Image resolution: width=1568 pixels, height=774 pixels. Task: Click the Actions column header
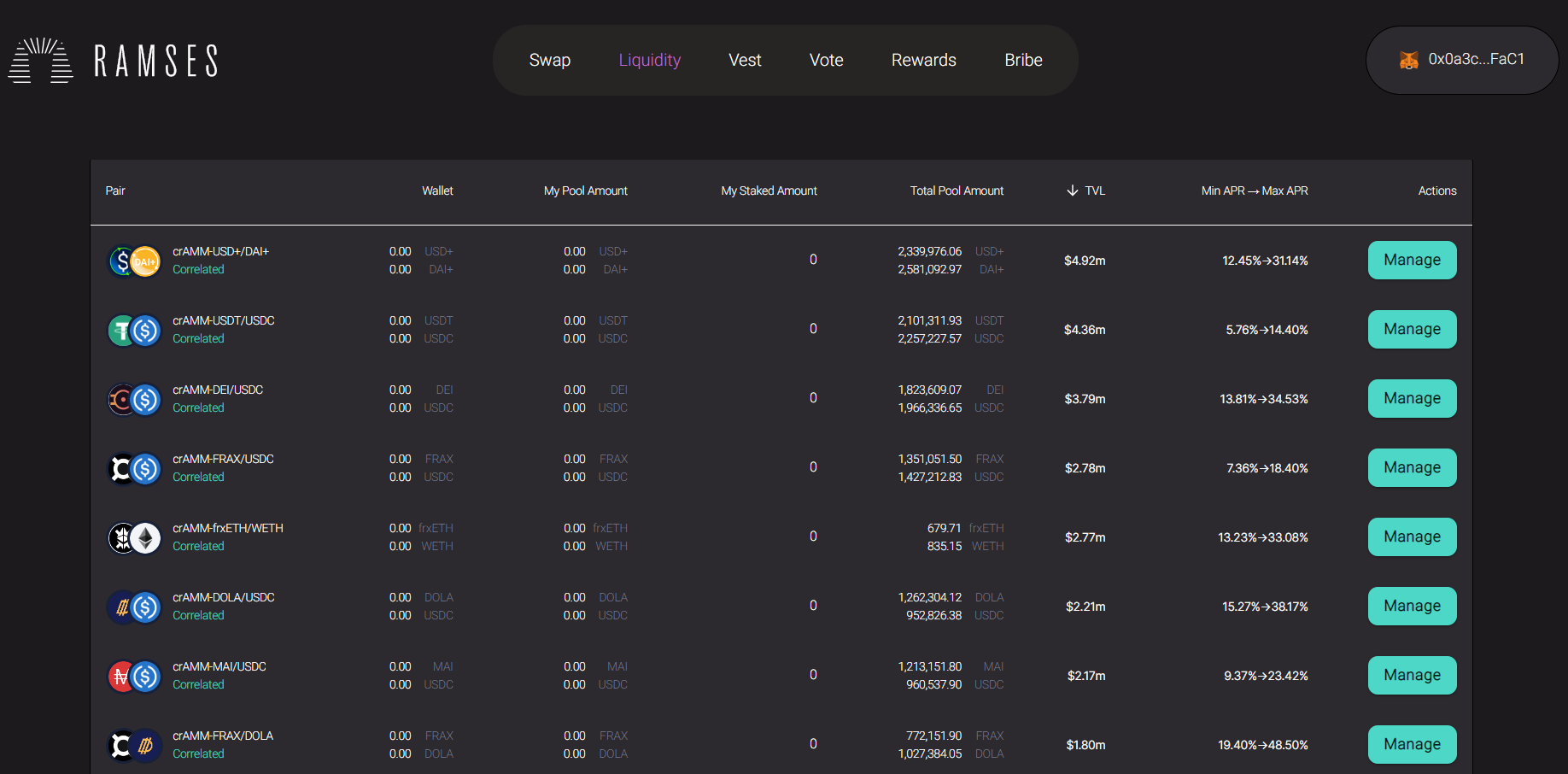click(1437, 191)
